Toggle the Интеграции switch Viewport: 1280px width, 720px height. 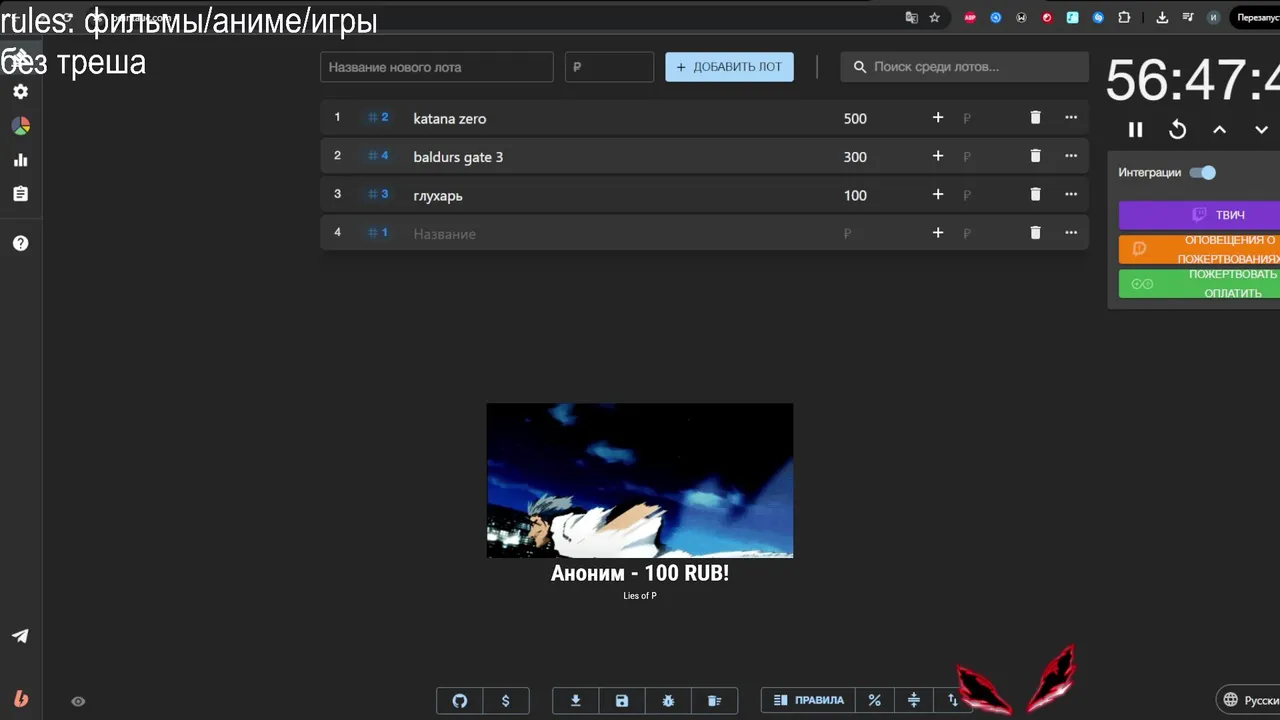tap(1203, 172)
